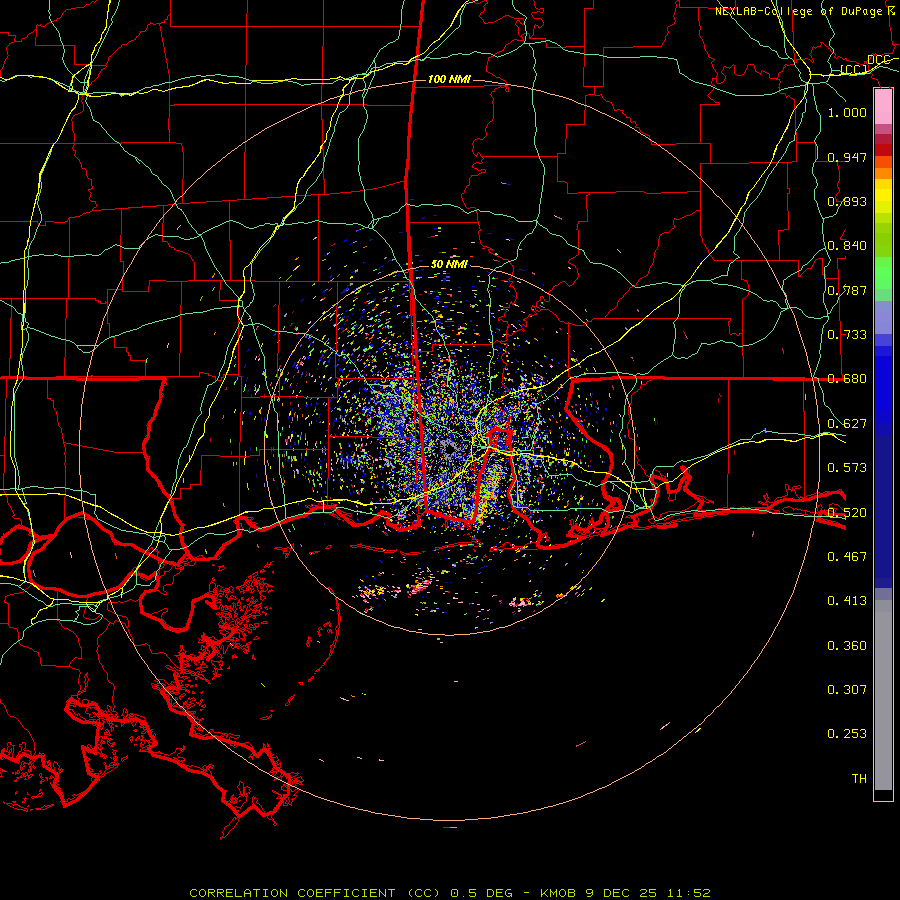Click the TH threshold label
The width and height of the screenshot is (900, 900).
(x=859, y=779)
